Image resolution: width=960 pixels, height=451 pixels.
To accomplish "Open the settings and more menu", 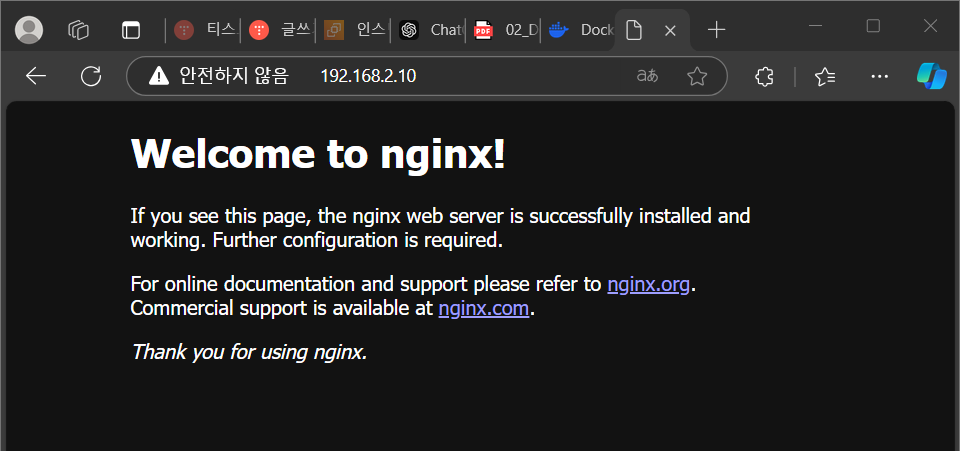I will point(879,76).
